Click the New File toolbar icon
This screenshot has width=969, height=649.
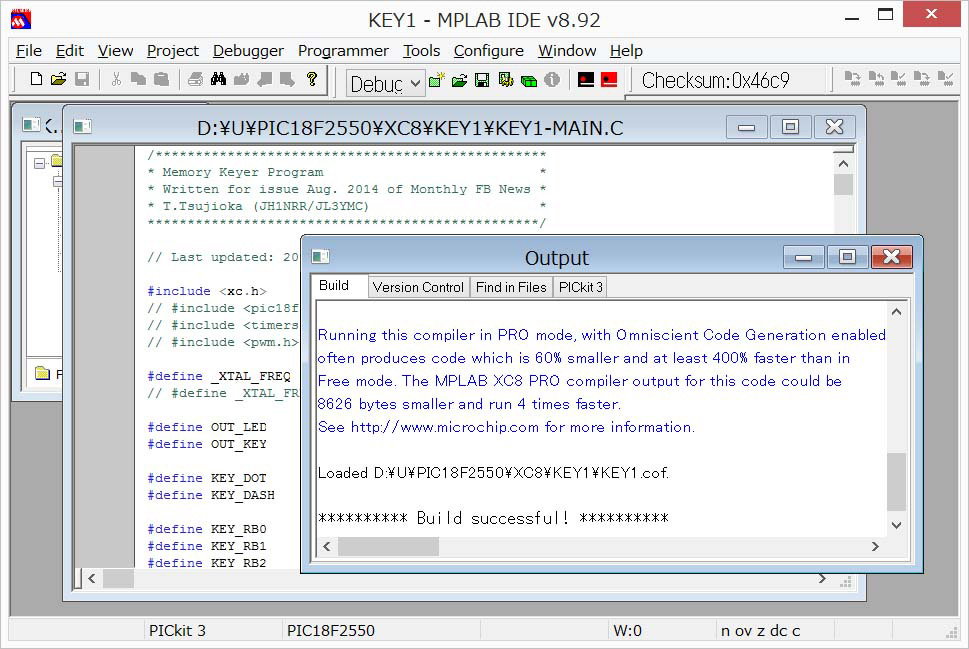(36, 79)
